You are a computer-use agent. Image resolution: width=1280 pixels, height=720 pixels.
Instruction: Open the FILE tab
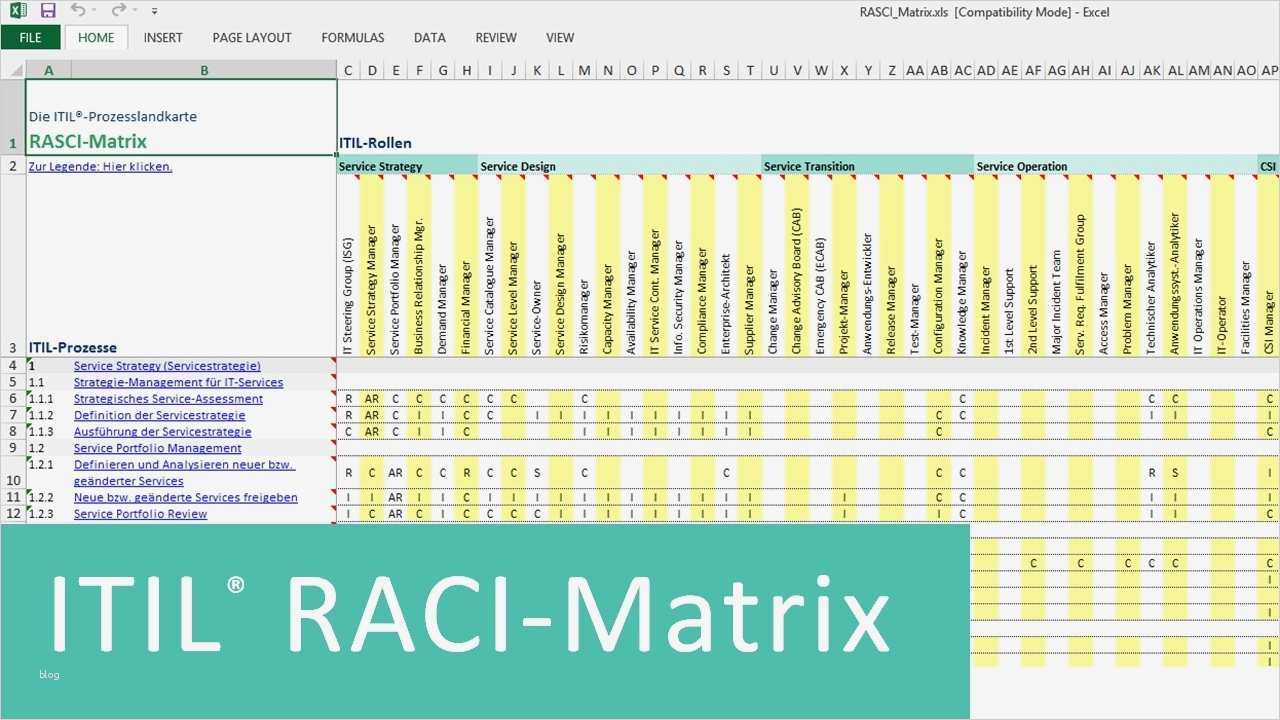click(30, 38)
